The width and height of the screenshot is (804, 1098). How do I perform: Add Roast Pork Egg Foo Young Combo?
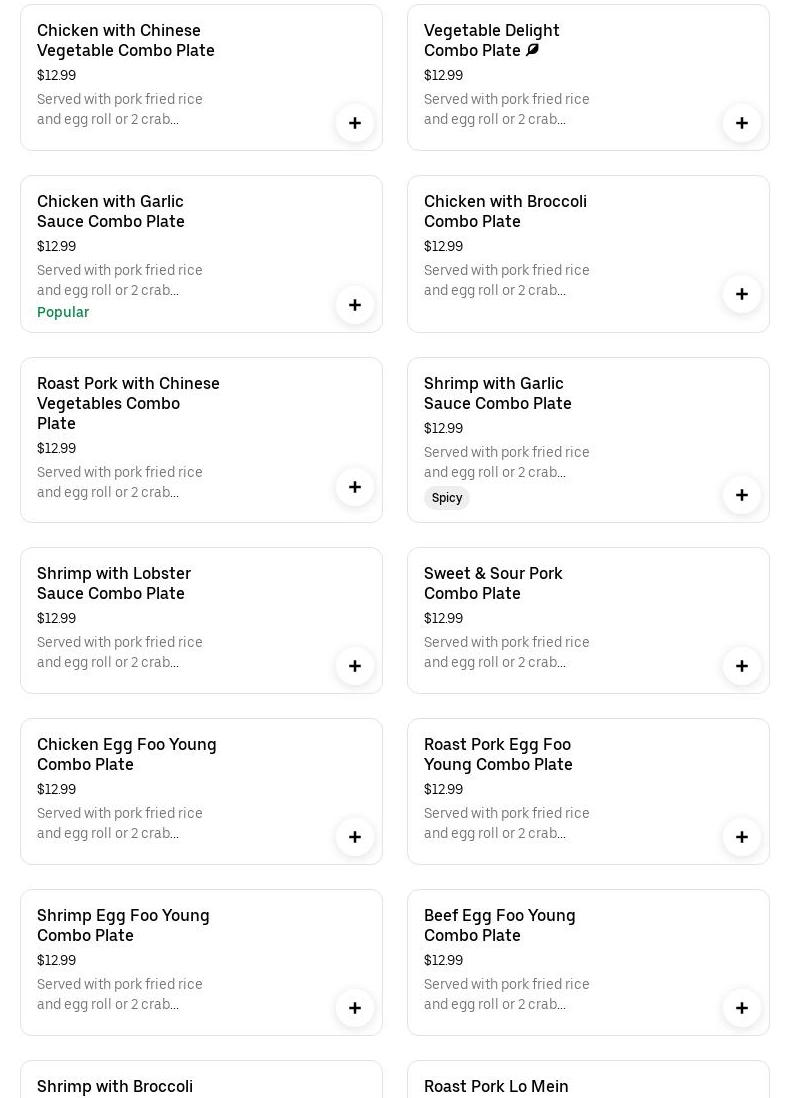742,837
